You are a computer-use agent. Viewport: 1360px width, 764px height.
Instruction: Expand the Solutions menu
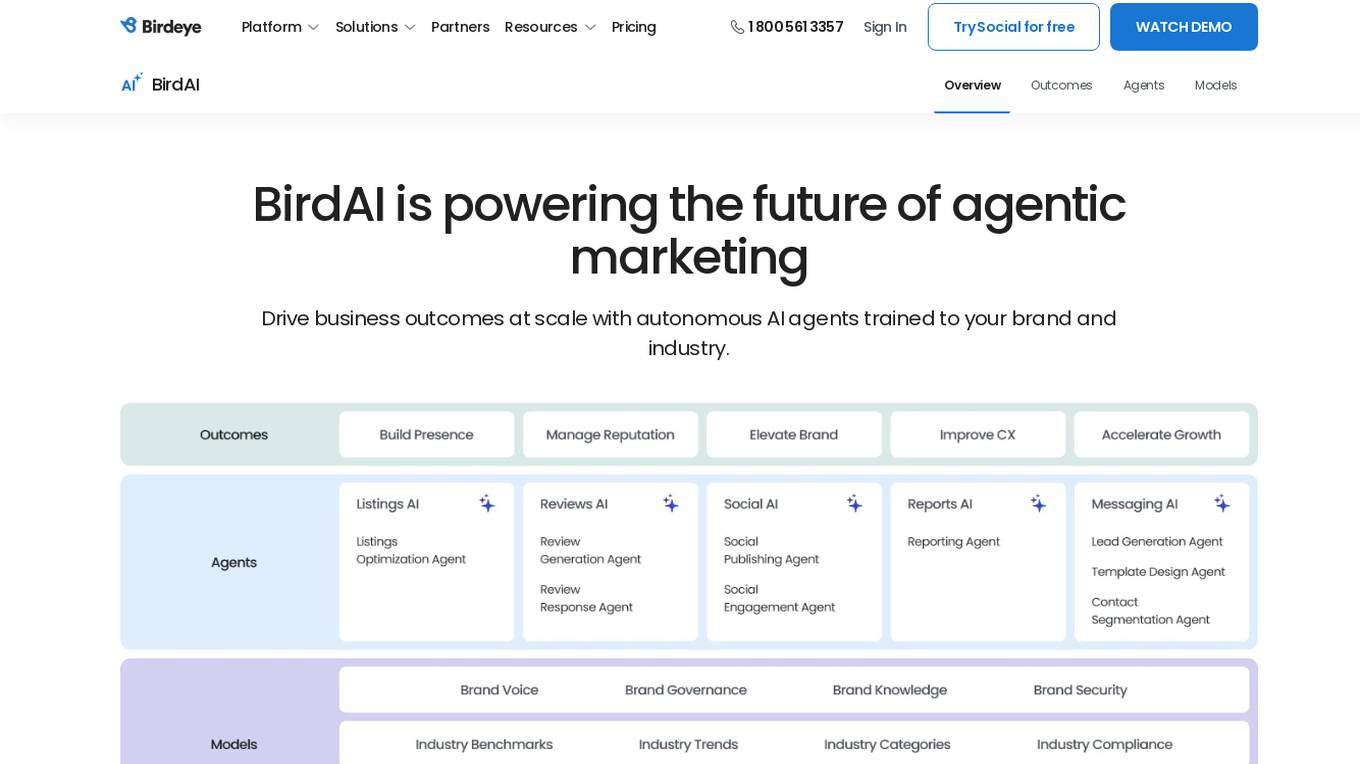pyautogui.click(x=375, y=27)
